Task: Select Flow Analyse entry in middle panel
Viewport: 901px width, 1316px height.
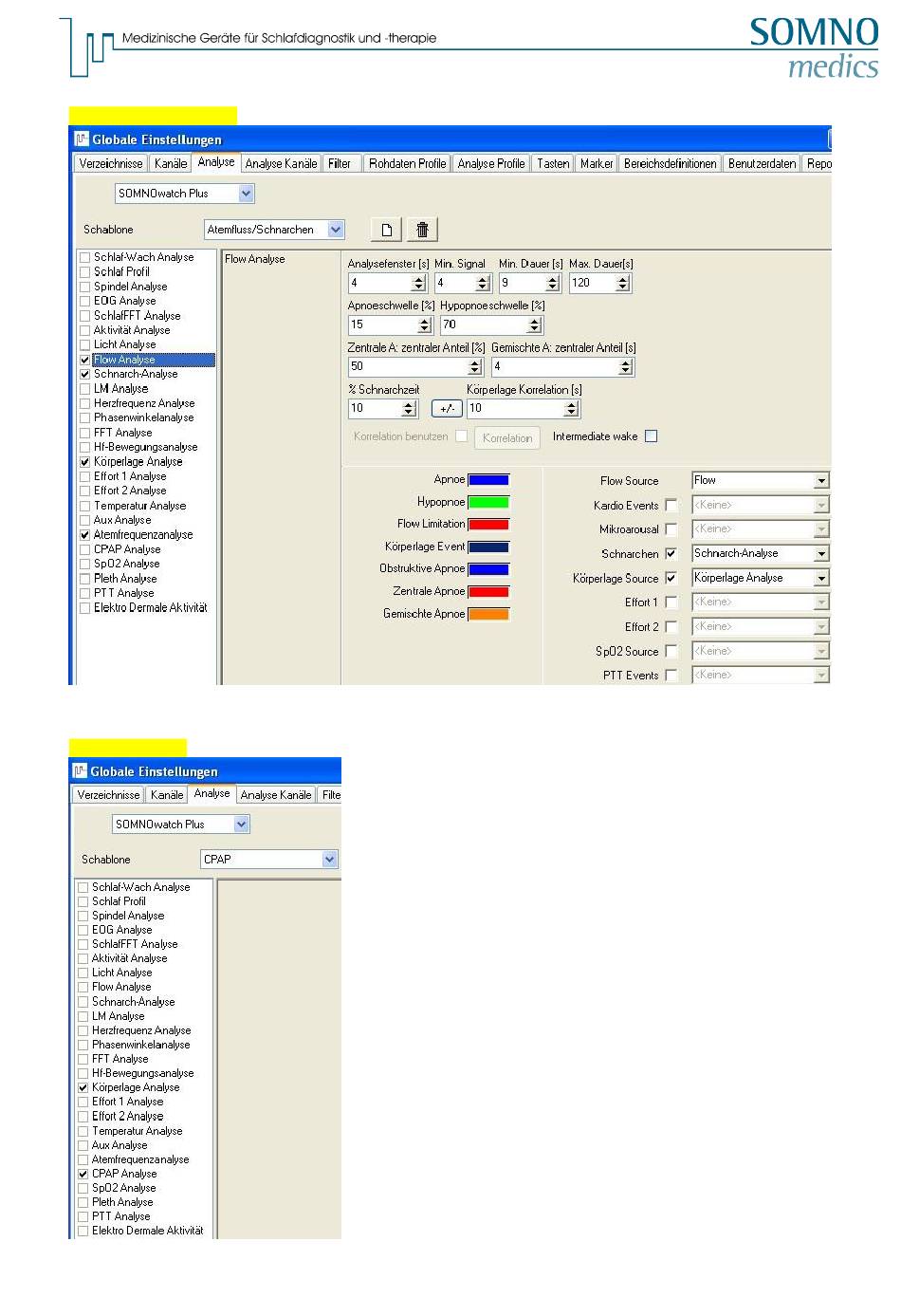Action: click(255, 259)
